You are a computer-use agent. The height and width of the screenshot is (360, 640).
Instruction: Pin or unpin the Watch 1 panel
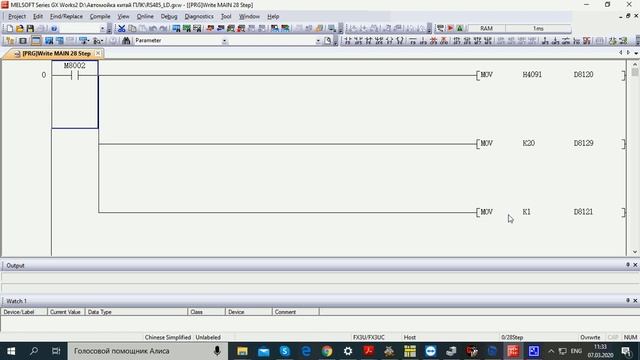(x=628, y=300)
